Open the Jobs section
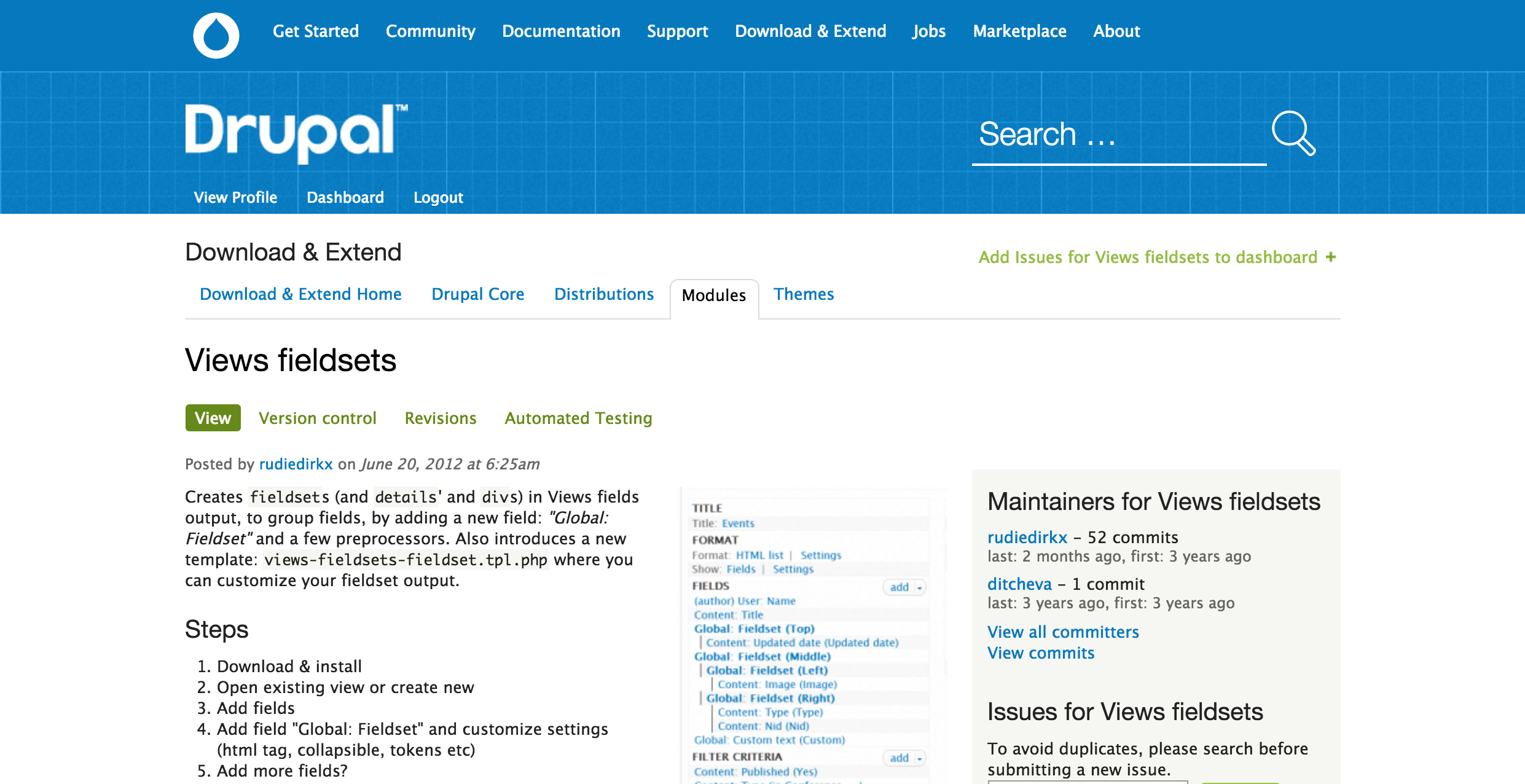Screen dimensions: 1525x784 point(929,31)
